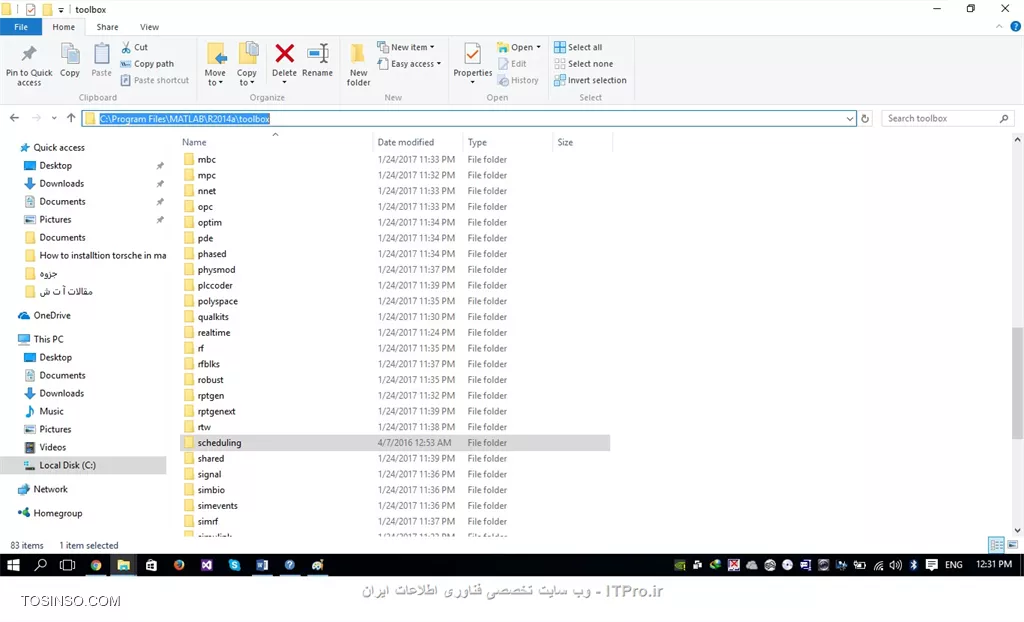Open Windows Start menu
1024x622 pixels.
pyautogui.click(x=13, y=565)
